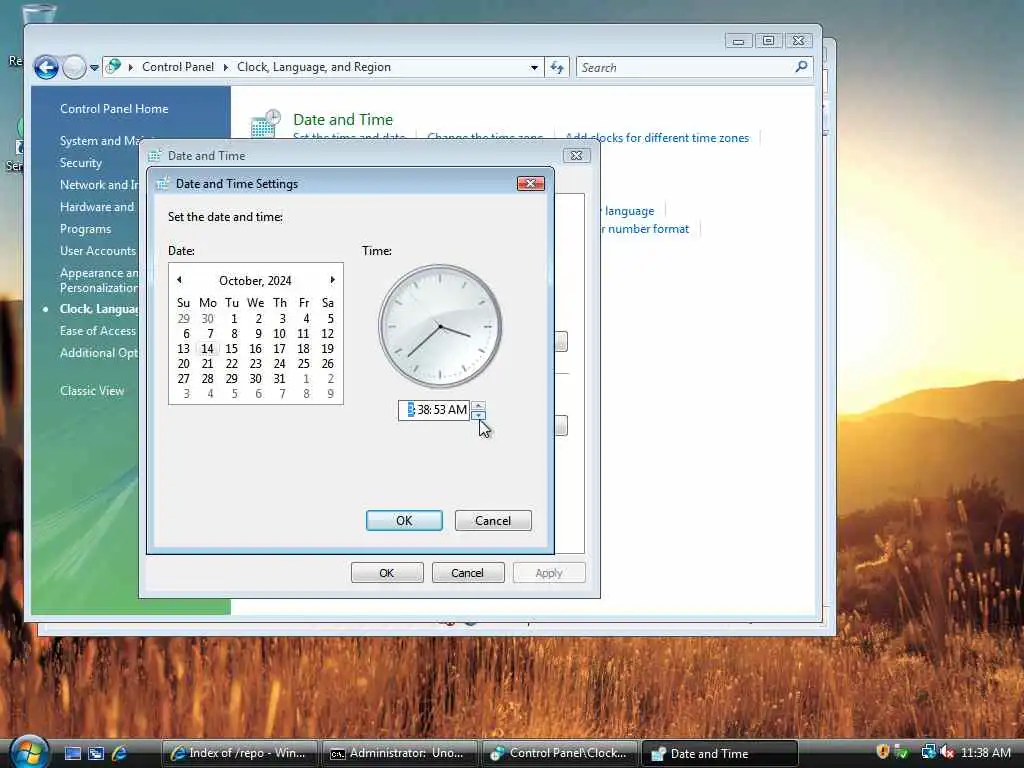Click the Back arrow in Control Panel
Screen dimensions: 1024x768
[46, 67]
